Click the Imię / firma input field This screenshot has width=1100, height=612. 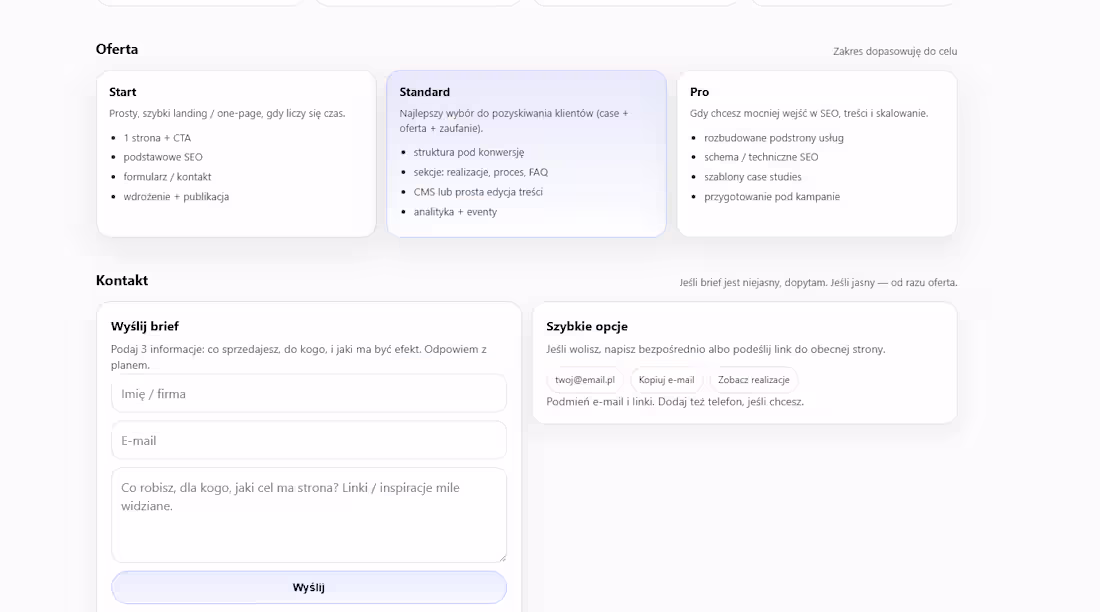point(308,394)
